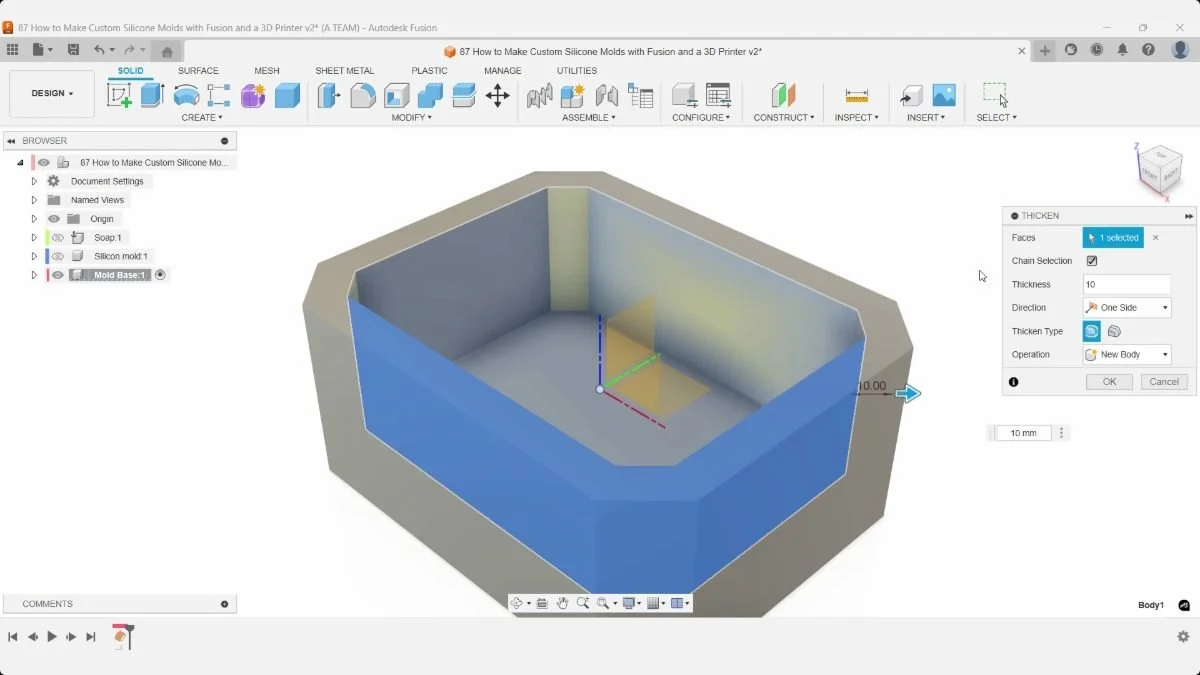Screen dimensions: 1200x675
Task: Switch to the MESH tab
Action: tap(267, 71)
